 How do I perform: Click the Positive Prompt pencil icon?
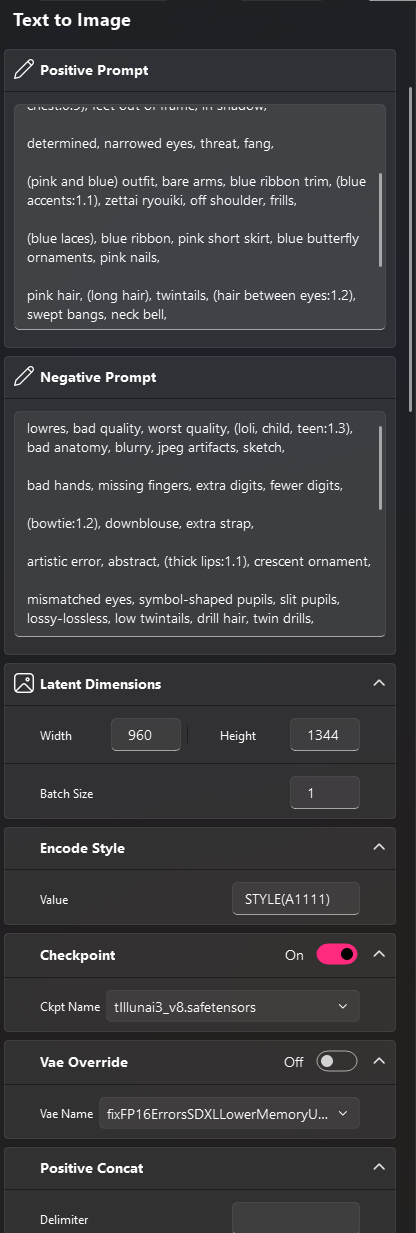[x=24, y=71]
